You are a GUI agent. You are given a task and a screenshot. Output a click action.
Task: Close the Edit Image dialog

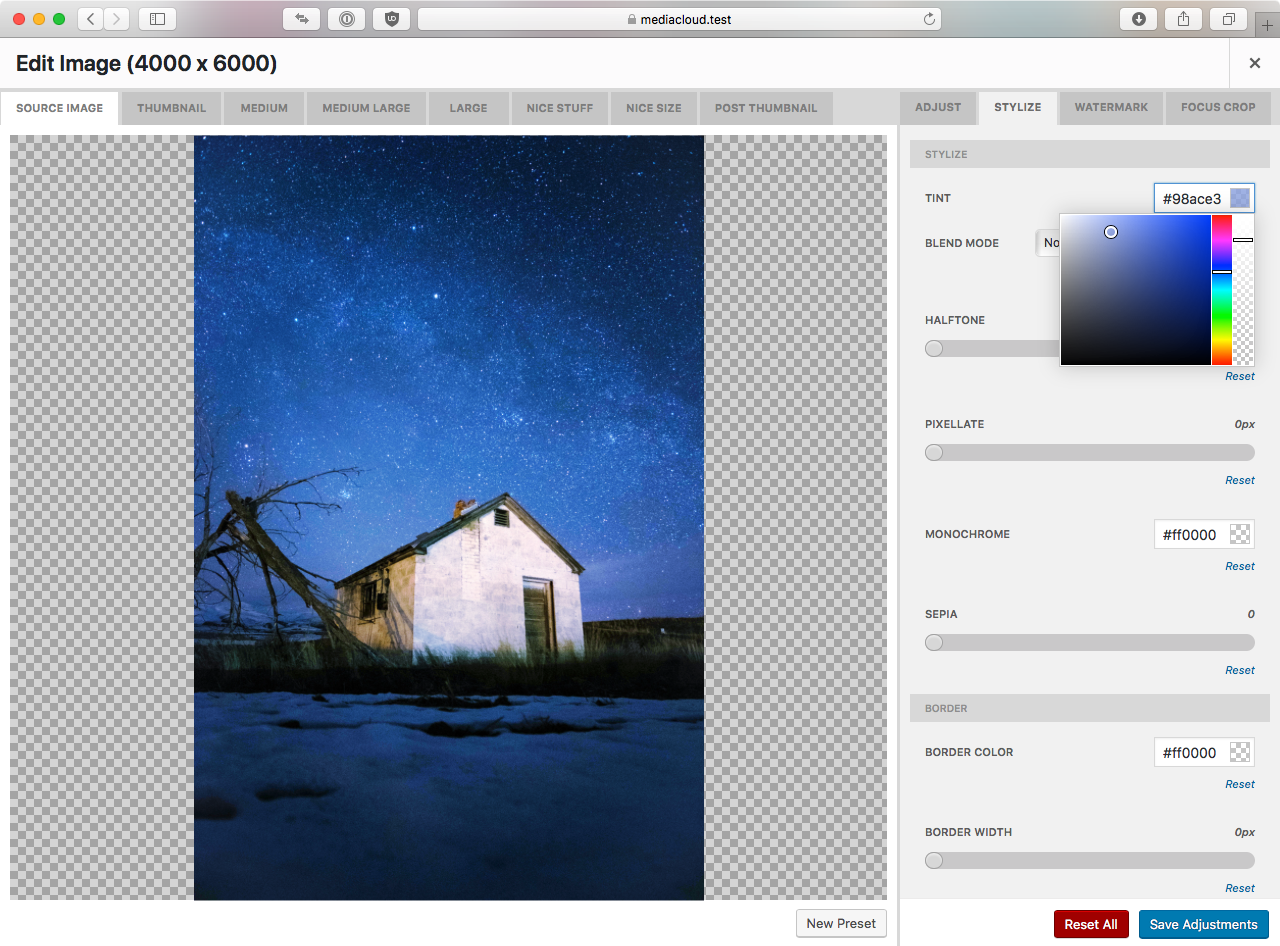[x=1254, y=63]
